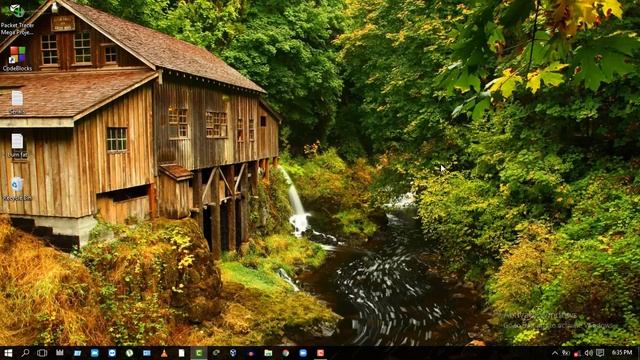Open Task View from the taskbar

[42, 353]
